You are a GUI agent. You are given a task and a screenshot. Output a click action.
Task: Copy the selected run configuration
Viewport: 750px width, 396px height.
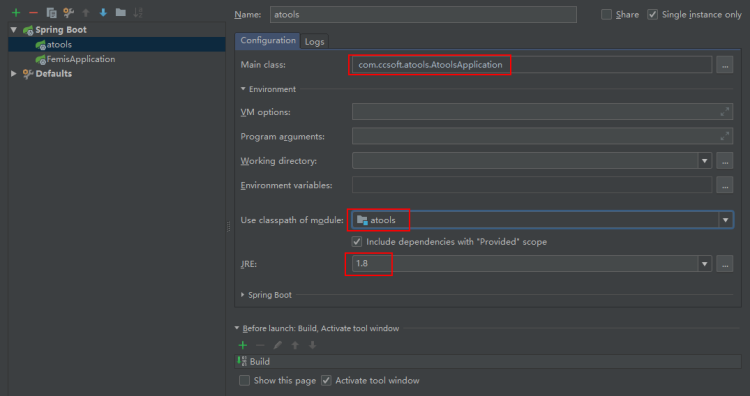pos(51,13)
